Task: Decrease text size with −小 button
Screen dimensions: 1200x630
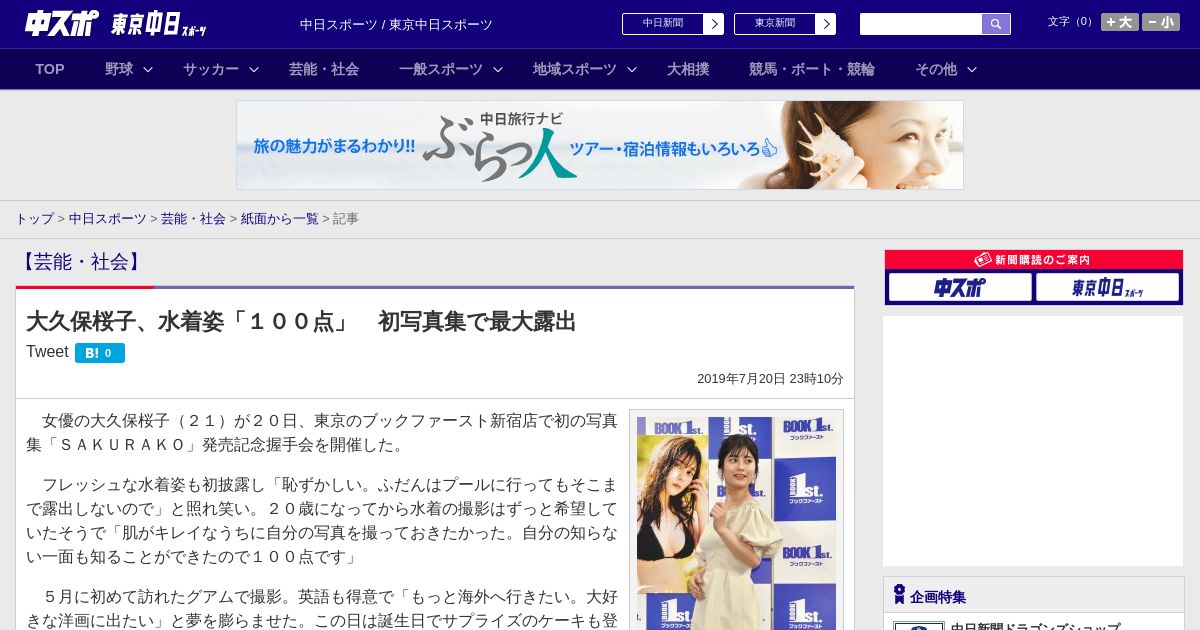Action: coord(1161,22)
